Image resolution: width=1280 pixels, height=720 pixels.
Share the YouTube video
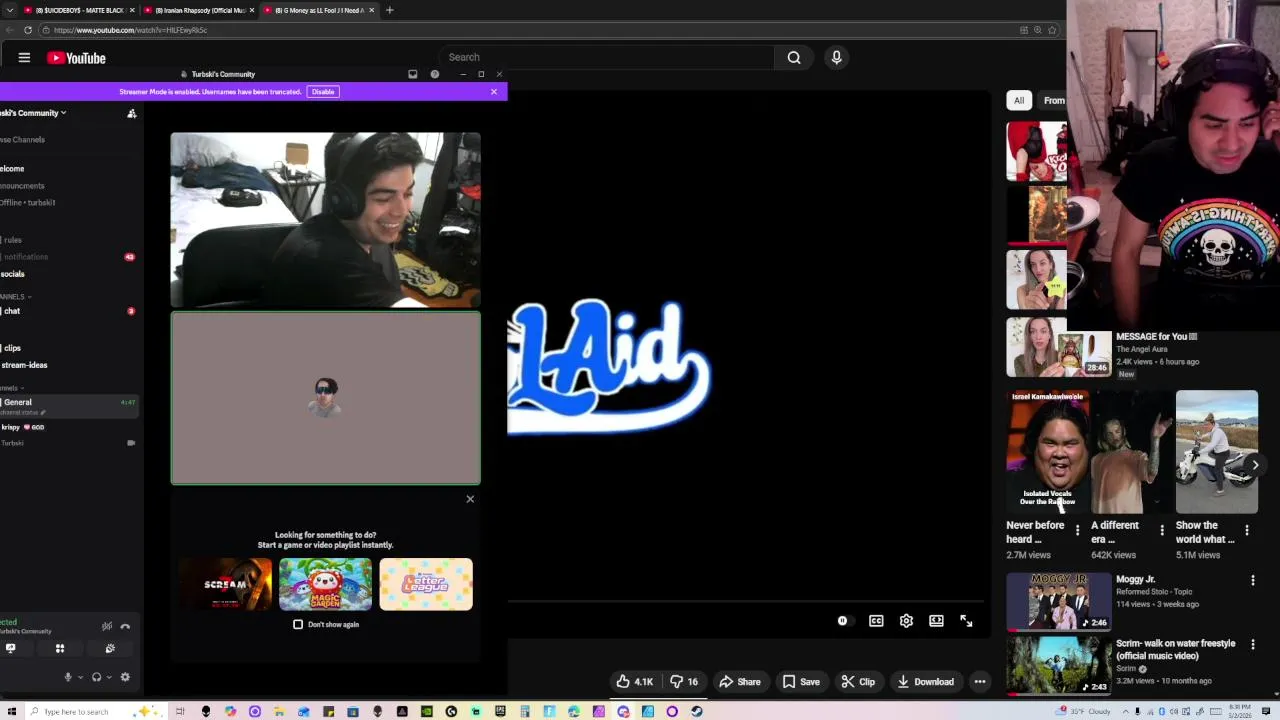(740, 682)
